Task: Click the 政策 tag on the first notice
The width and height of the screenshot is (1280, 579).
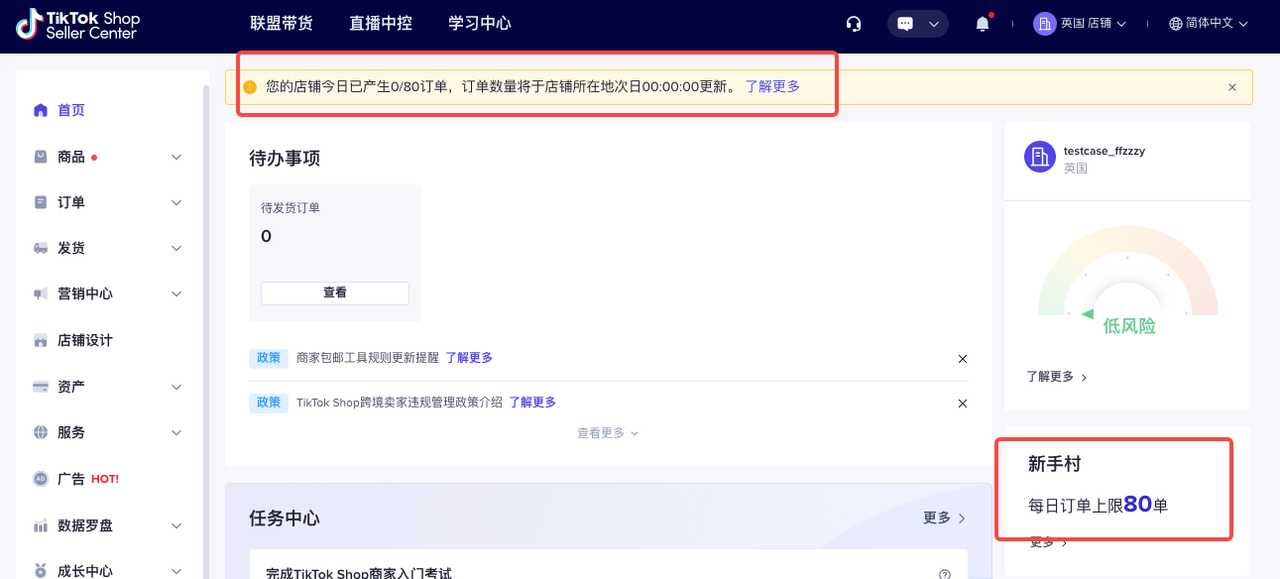Action: click(x=269, y=358)
